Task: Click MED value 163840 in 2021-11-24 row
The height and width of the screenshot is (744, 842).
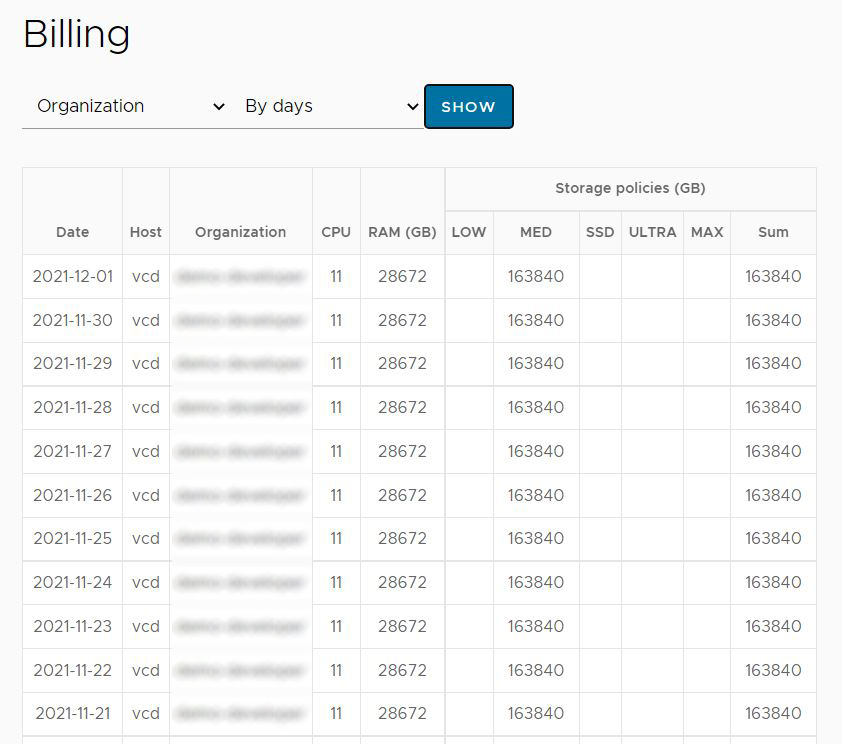Action: pyautogui.click(x=536, y=582)
